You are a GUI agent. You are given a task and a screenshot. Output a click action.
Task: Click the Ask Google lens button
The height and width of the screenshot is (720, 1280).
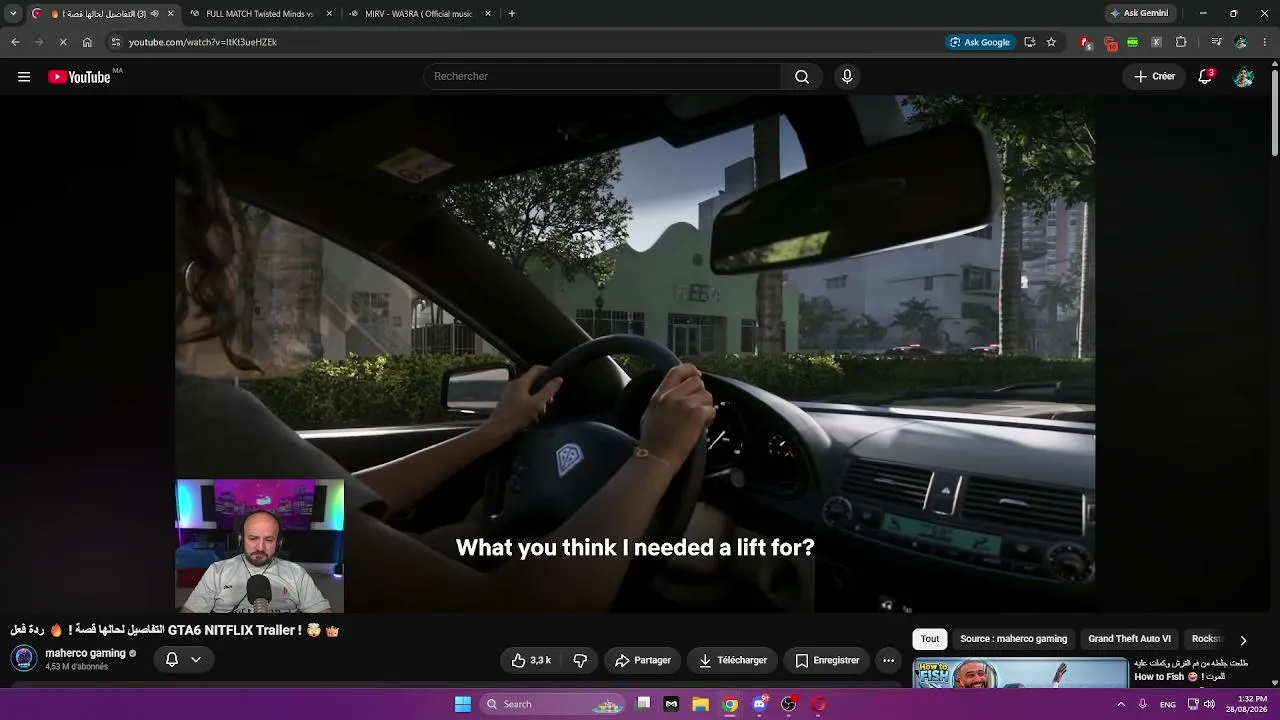[x=980, y=42]
